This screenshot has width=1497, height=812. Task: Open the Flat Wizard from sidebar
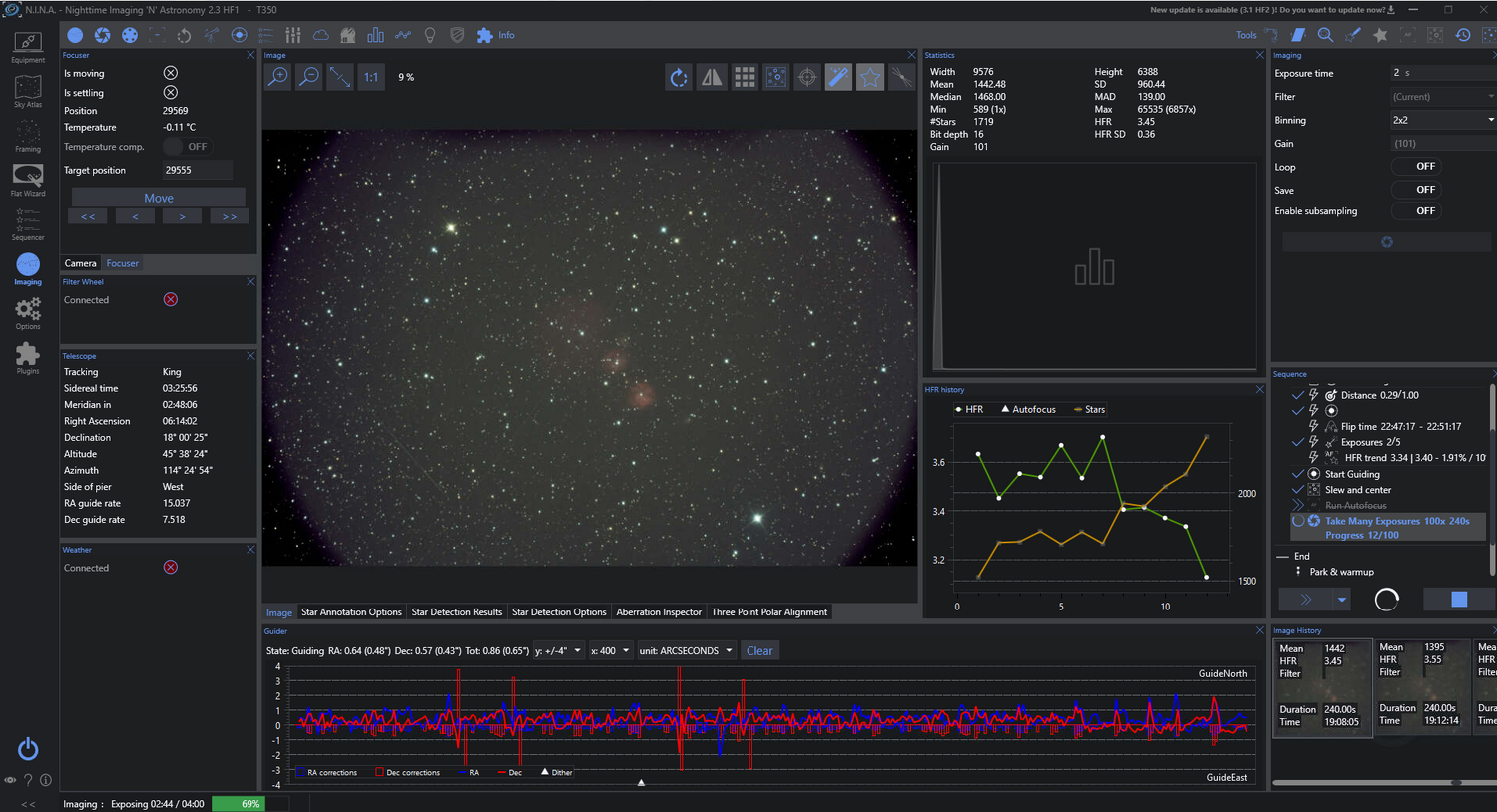[28, 181]
